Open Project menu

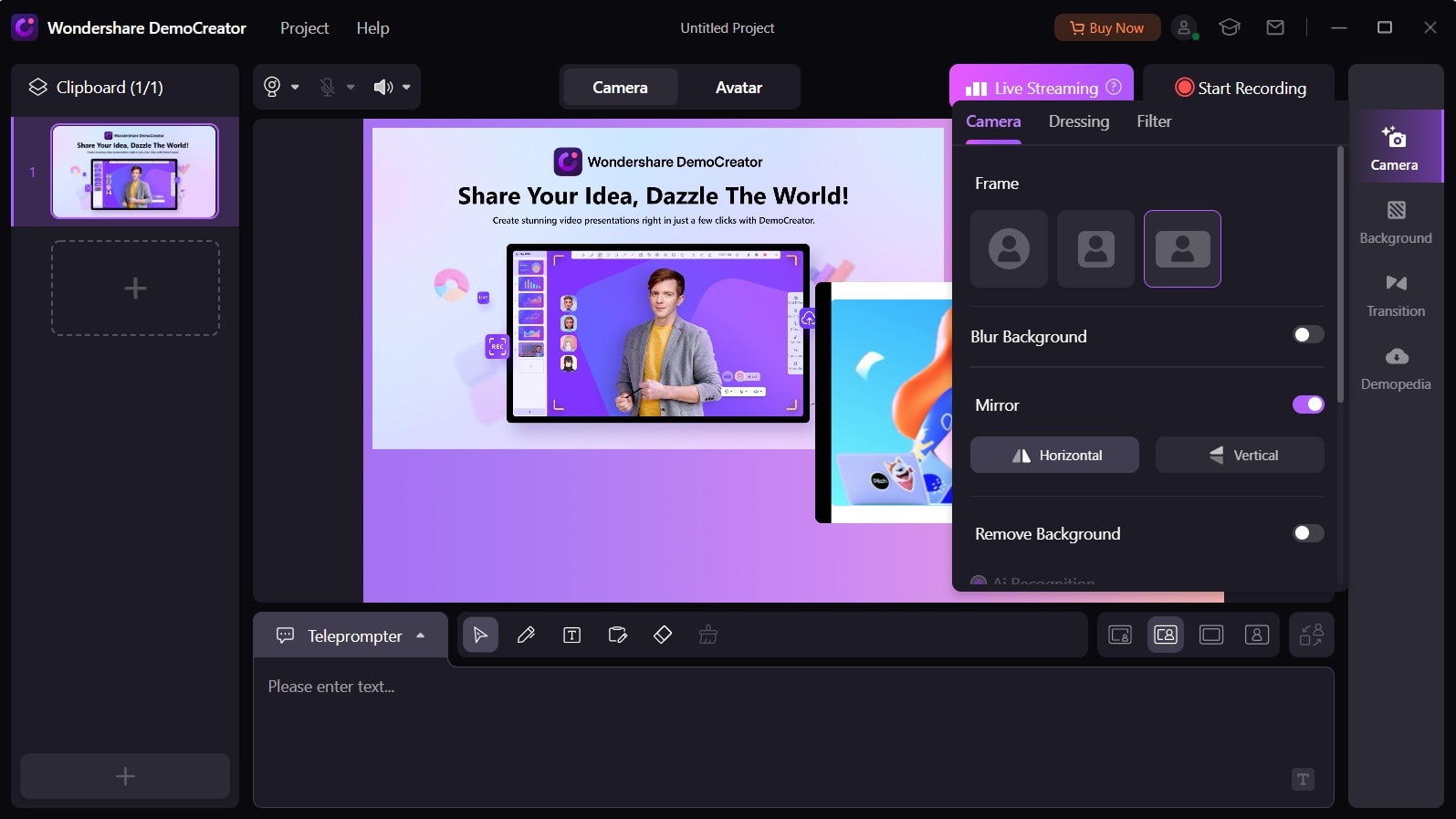304,28
